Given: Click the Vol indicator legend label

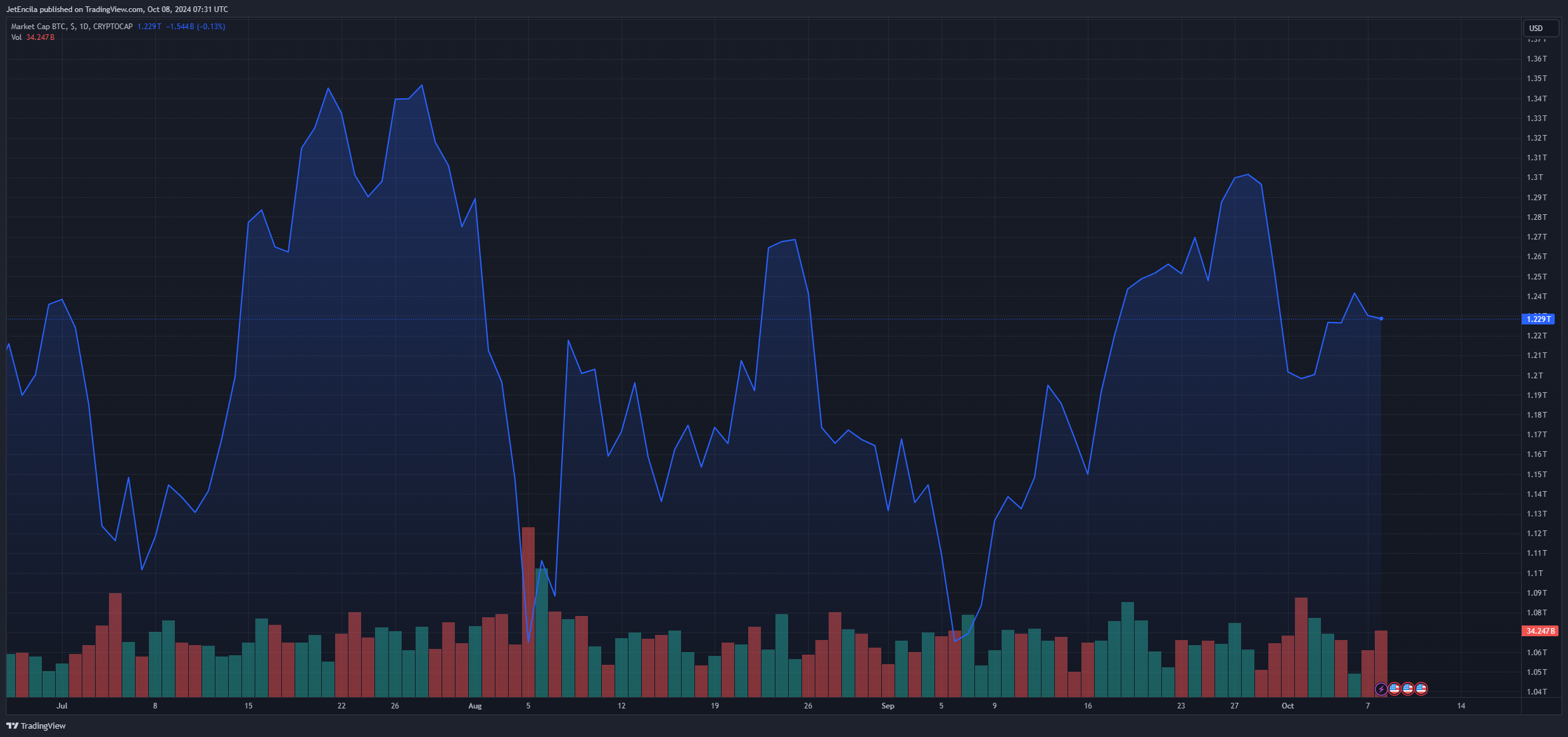Looking at the screenshot, I should (16, 37).
